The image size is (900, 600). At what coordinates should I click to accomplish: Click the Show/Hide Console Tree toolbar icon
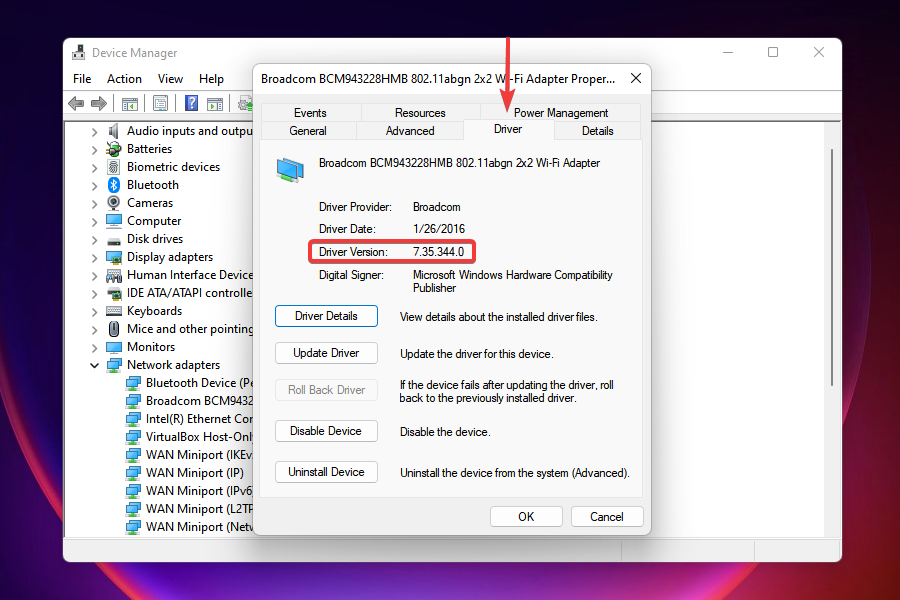130,103
